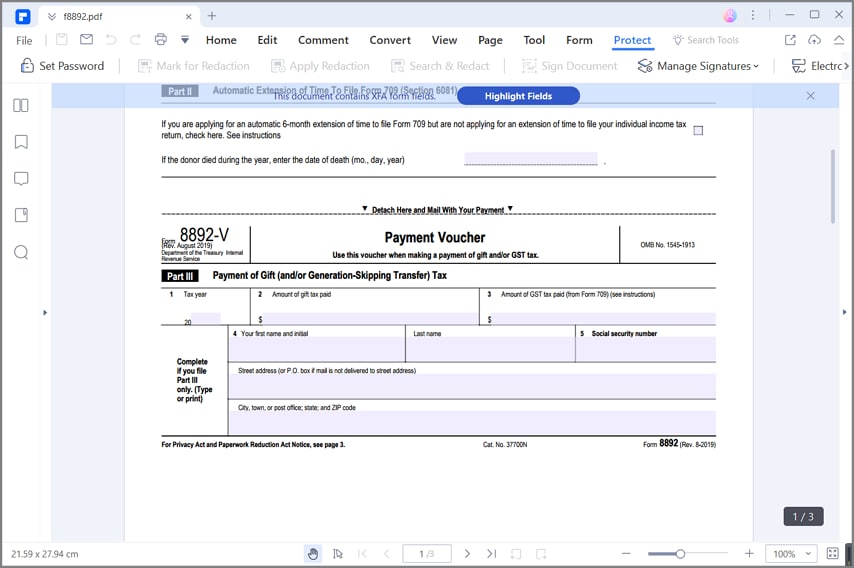Go to first page icon
Viewport: 854px width, 568px height.
(x=362, y=554)
